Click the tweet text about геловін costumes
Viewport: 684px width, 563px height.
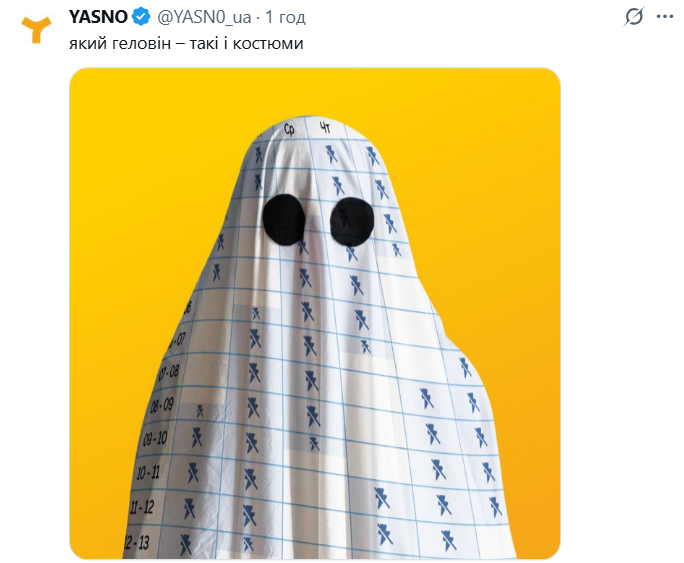click(186, 44)
